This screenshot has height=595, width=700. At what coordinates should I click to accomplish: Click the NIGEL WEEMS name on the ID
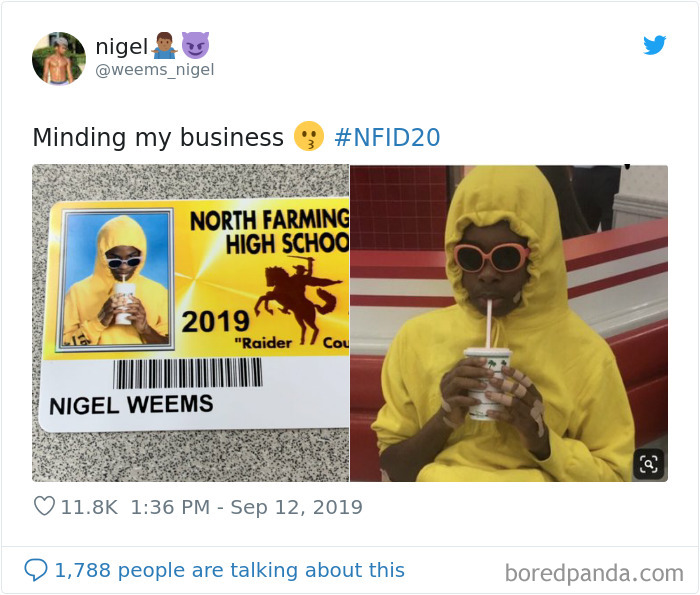[x=131, y=405]
